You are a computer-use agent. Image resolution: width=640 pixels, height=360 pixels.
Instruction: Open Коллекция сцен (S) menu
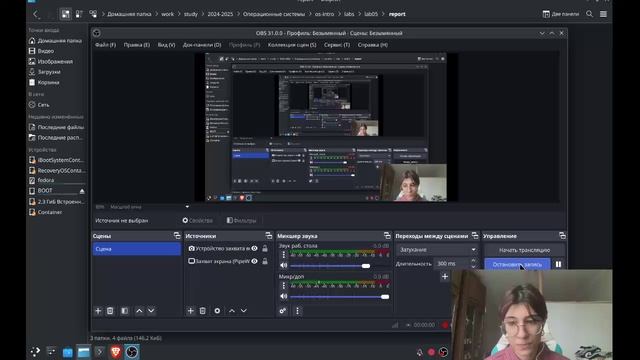(292, 45)
